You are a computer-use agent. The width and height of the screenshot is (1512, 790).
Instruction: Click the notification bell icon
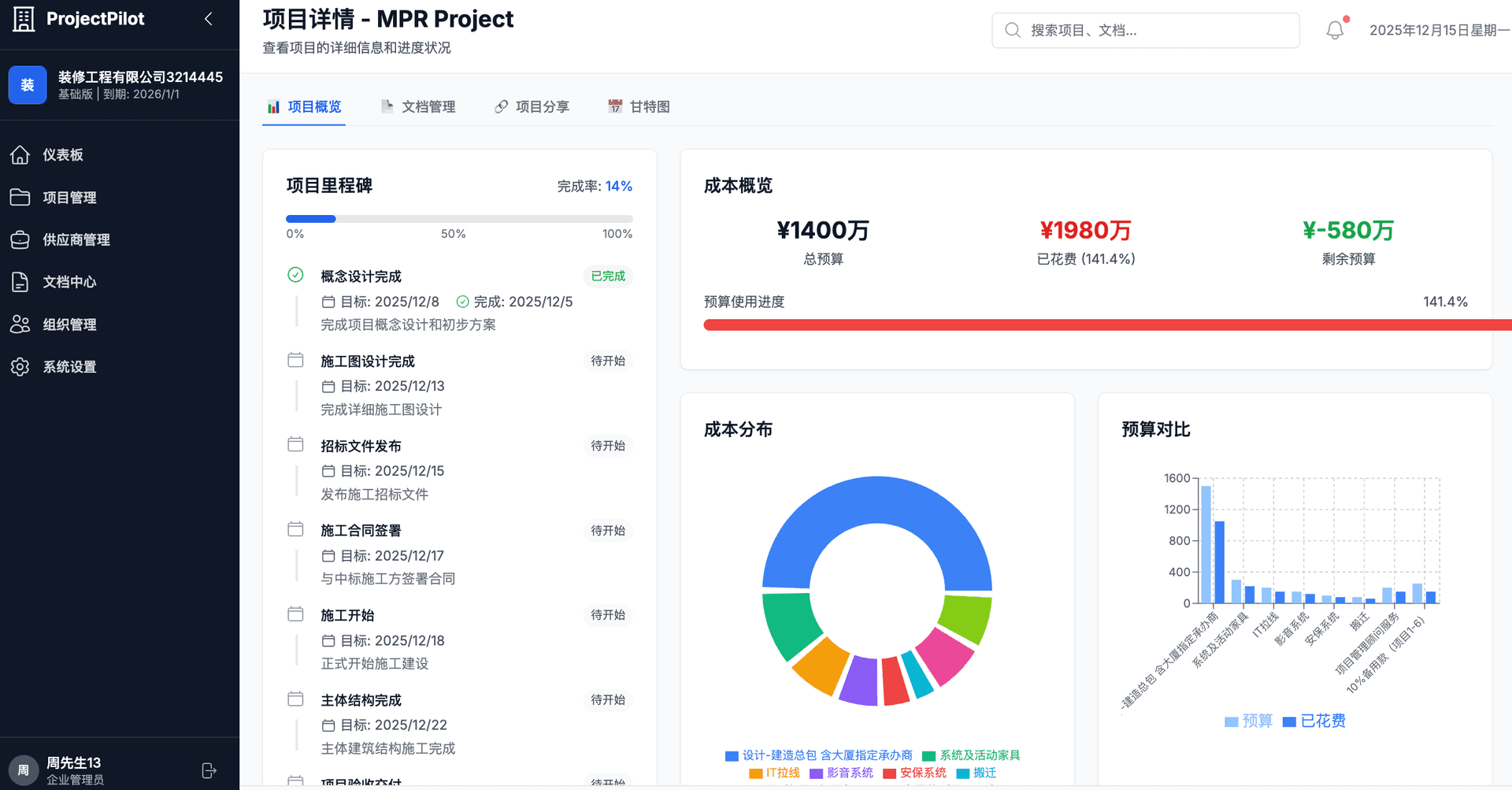1334,29
